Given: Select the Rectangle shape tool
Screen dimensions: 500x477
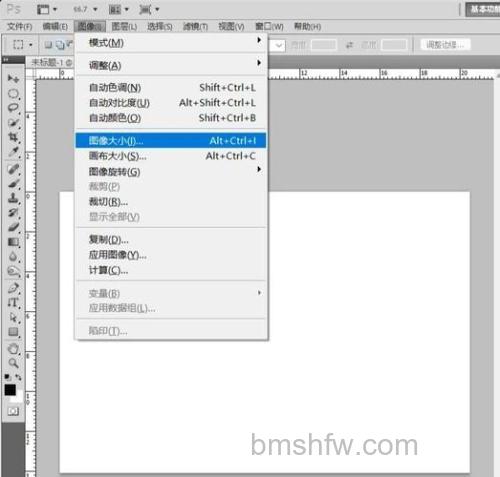Looking at the screenshot, I should 13,332.
